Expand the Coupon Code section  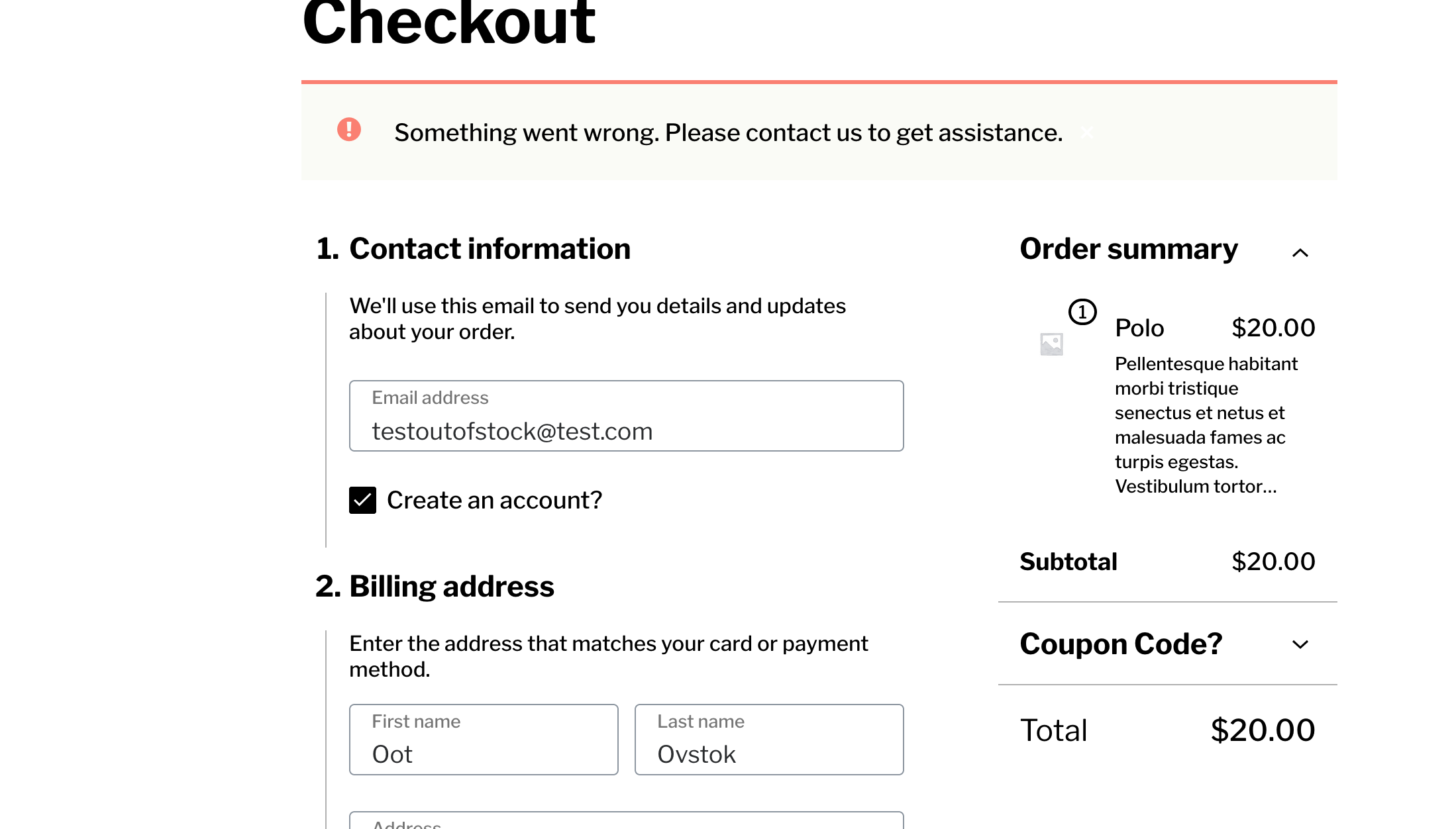[1121, 644]
